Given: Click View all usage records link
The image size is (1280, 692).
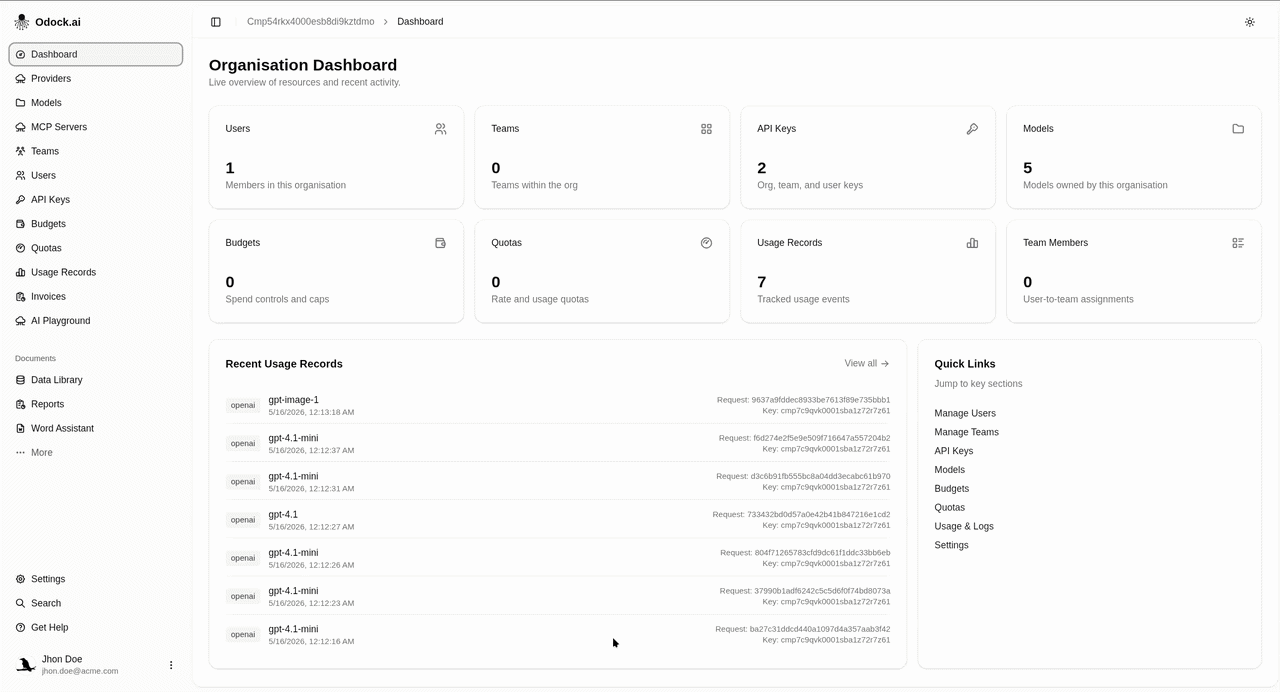Looking at the screenshot, I should 867,364.
